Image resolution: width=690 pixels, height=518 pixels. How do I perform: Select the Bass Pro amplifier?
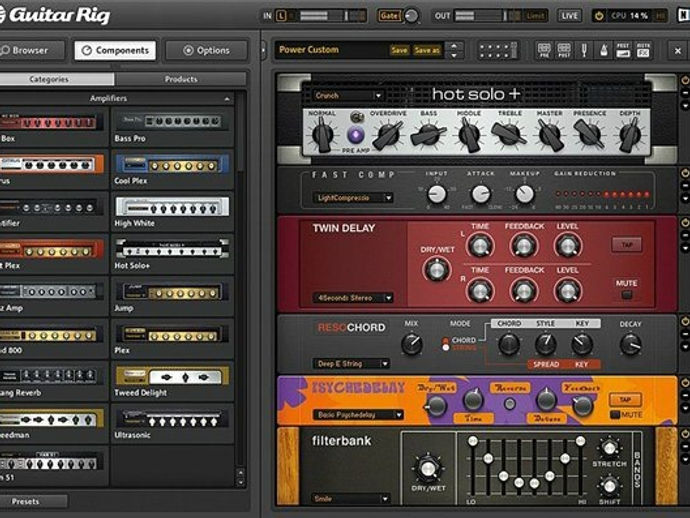172,127
